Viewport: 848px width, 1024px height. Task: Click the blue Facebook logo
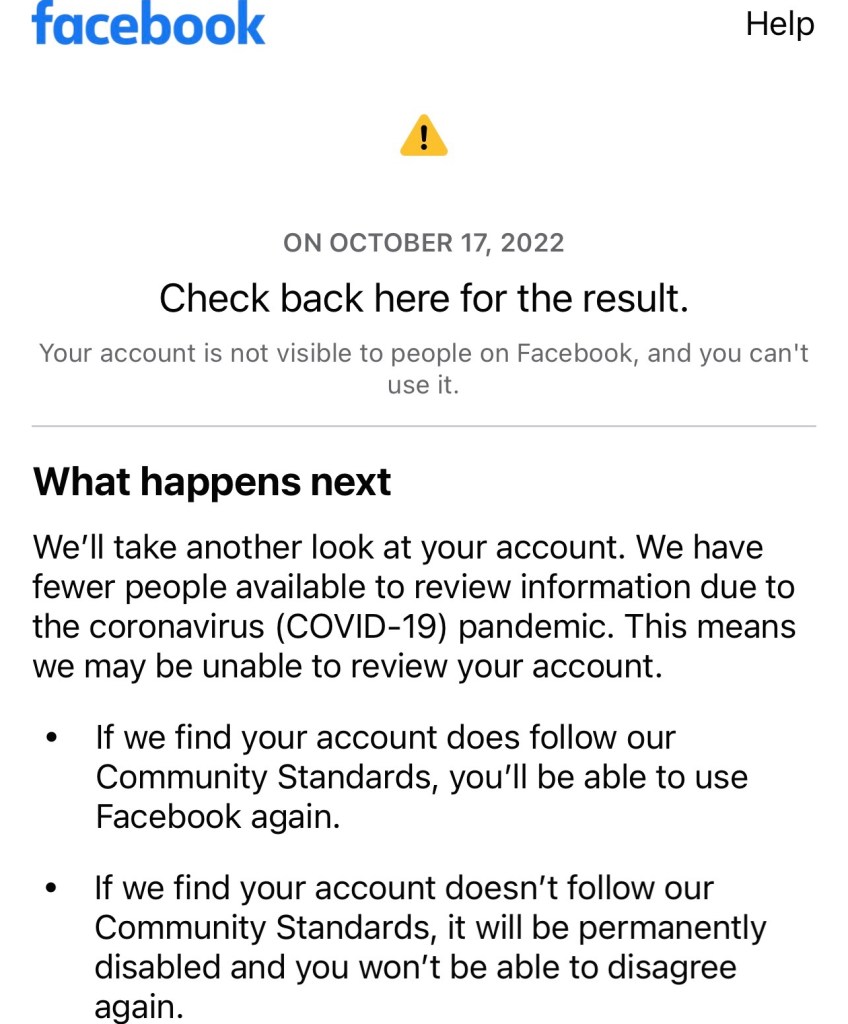pos(148,24)
